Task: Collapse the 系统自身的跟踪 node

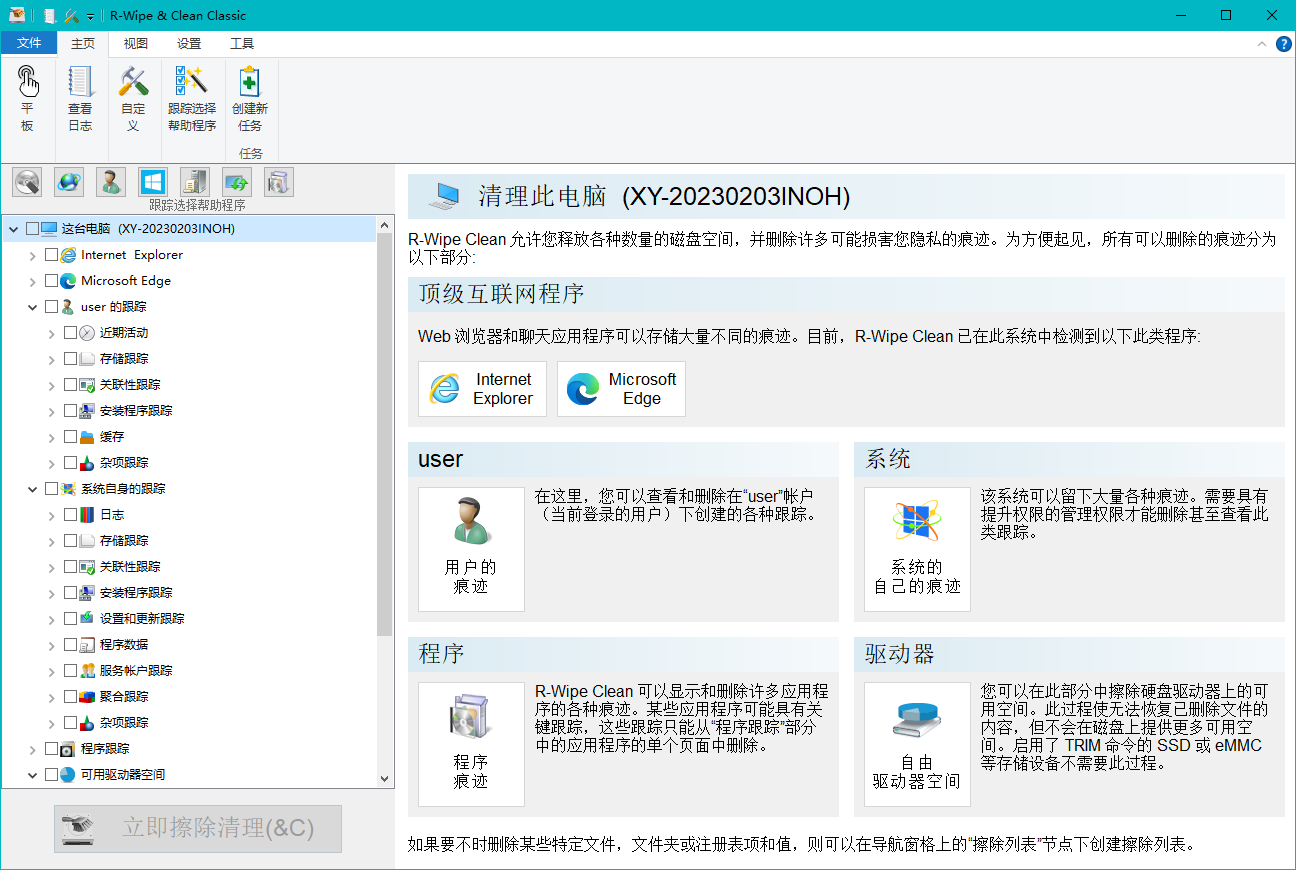Action: pyautogui.click(x=33, y=489)
